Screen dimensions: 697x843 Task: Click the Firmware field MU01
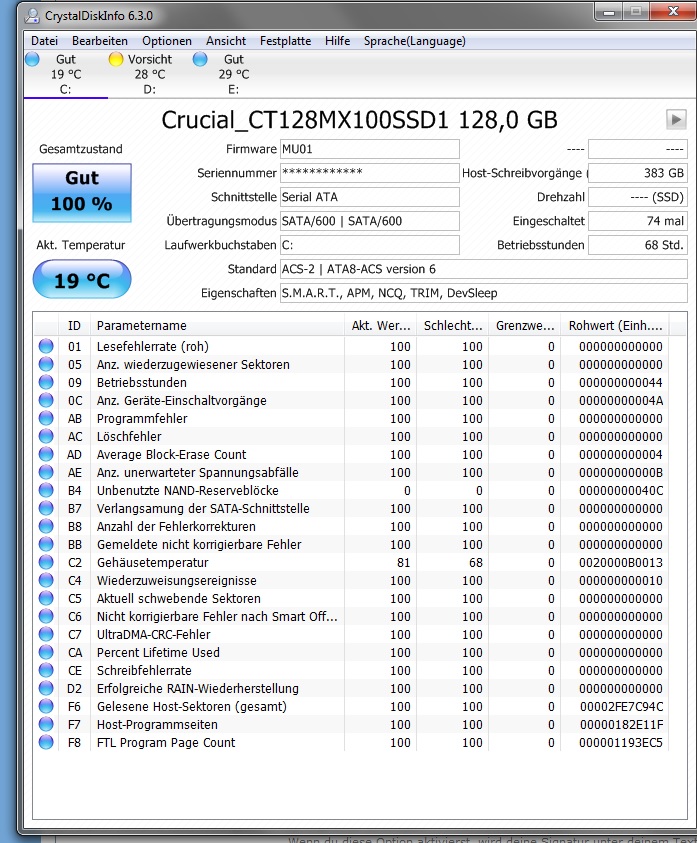pos(369,149)
